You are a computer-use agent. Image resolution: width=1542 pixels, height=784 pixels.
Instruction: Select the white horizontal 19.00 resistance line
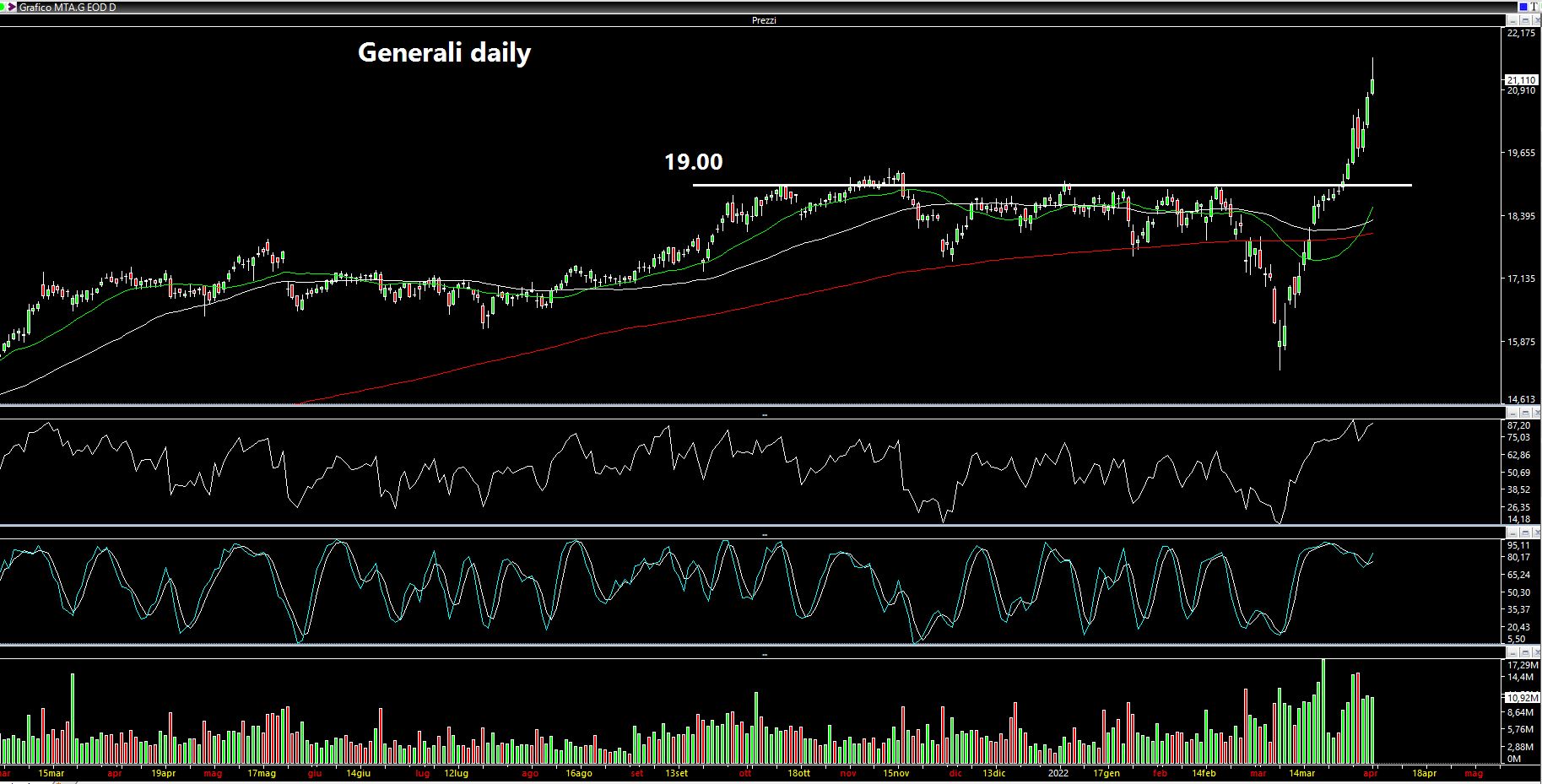pyautogui.click(x=1052, y=185)
